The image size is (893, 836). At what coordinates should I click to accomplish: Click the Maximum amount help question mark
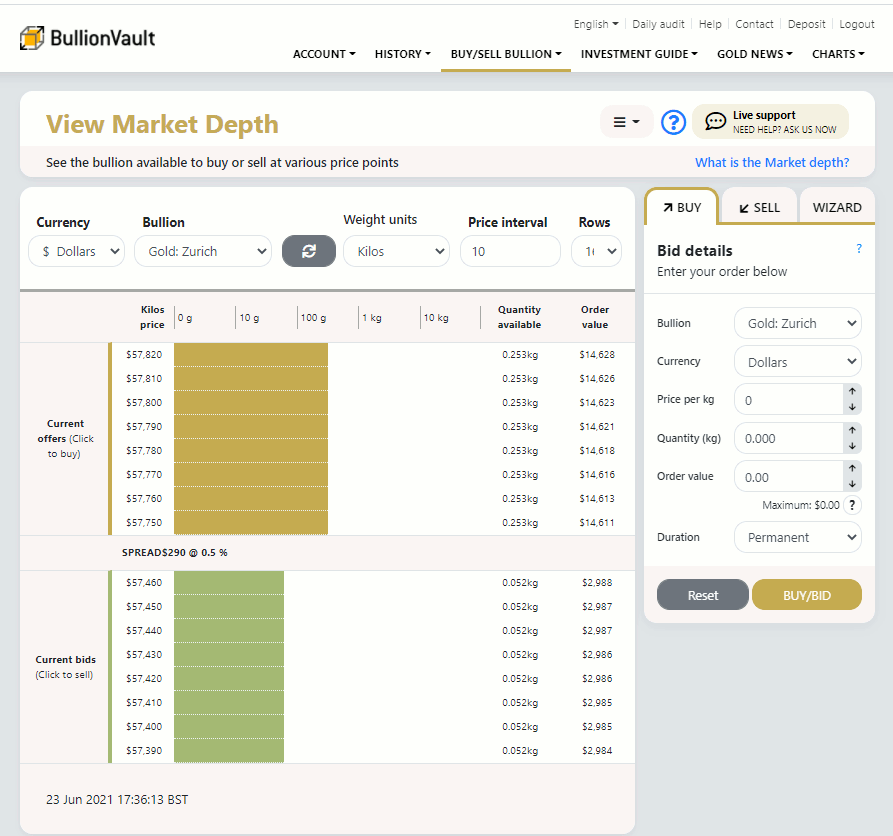coord(852,505)
